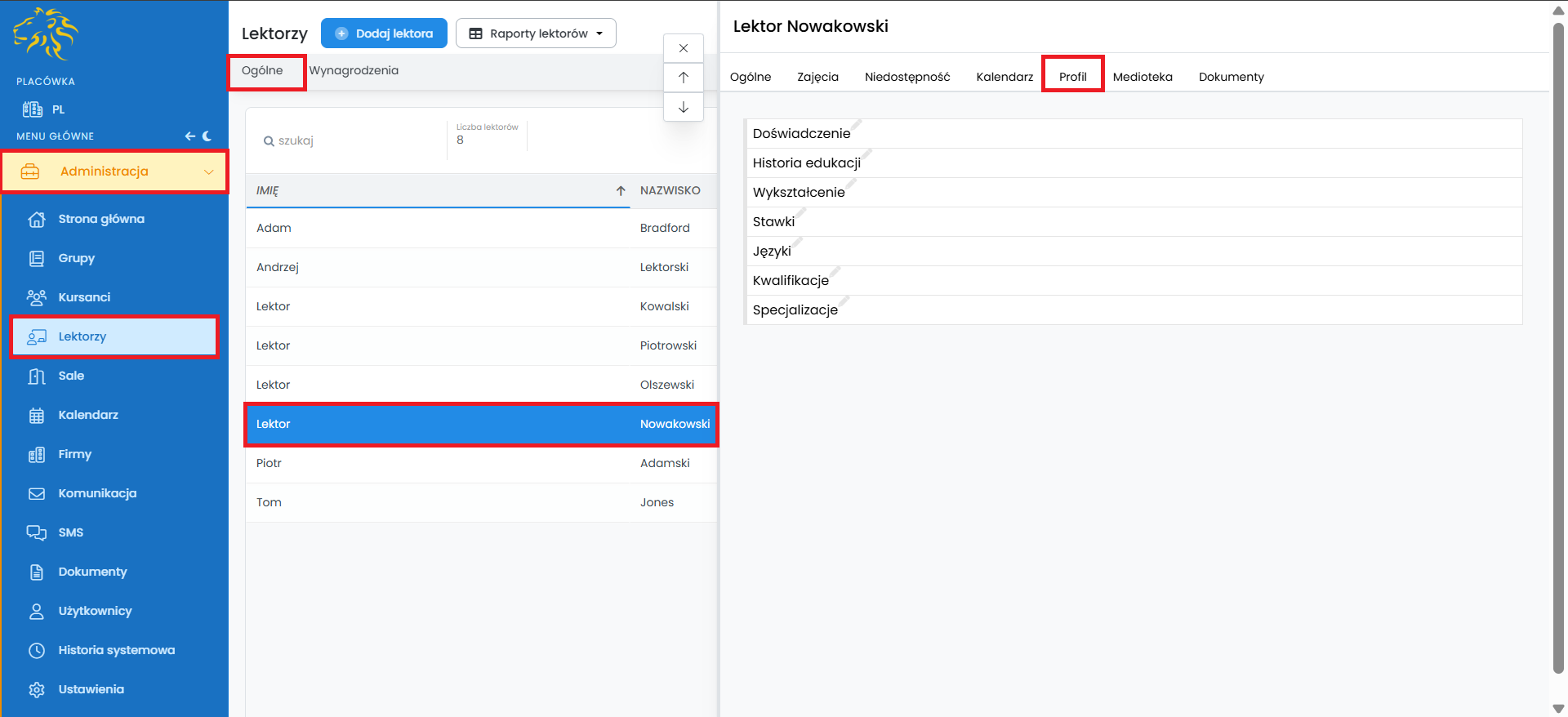Click the SMS chat bubbles icon

point(36,532)
